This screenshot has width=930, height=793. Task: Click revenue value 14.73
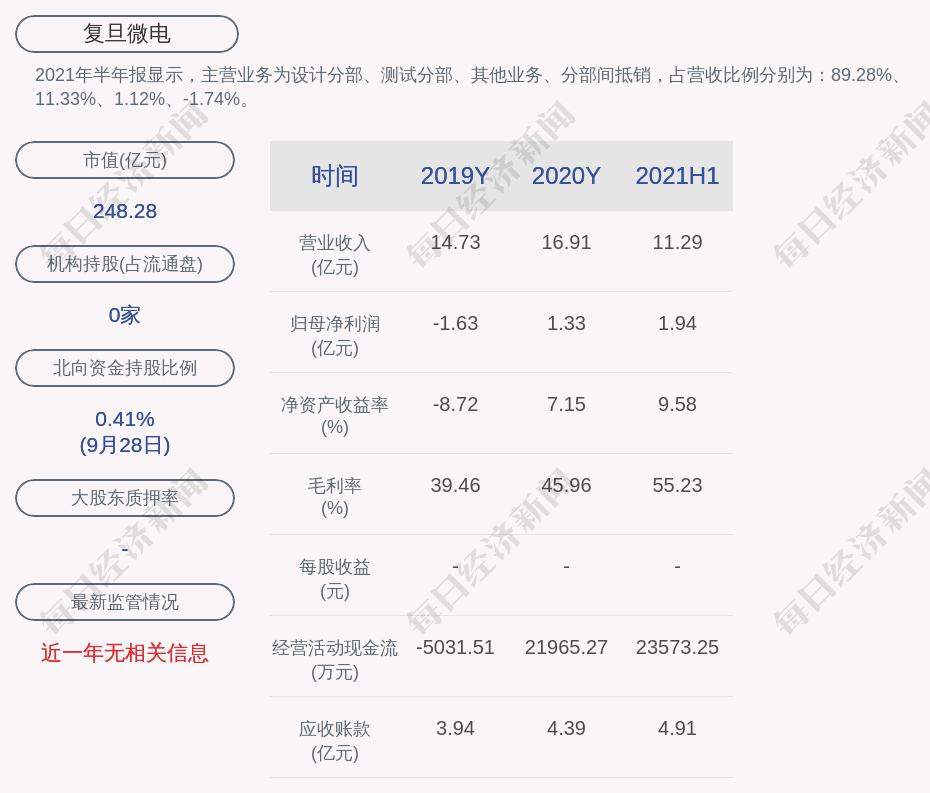pyautogui.click(x=455, y=243)
